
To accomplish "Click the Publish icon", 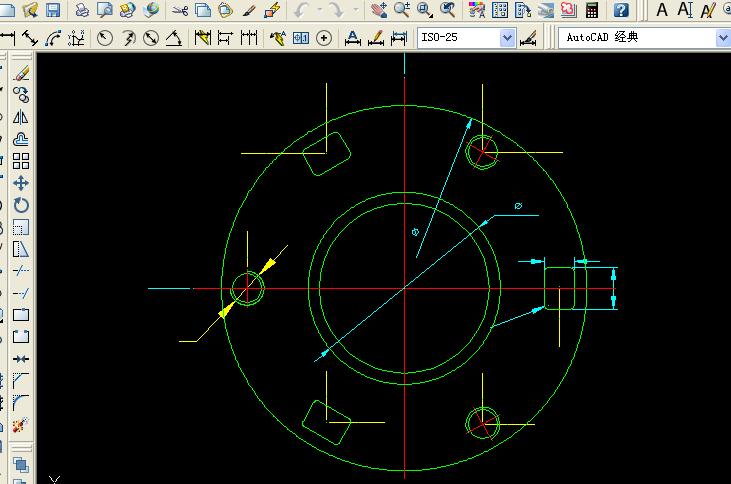I will [x=127, y=9].
